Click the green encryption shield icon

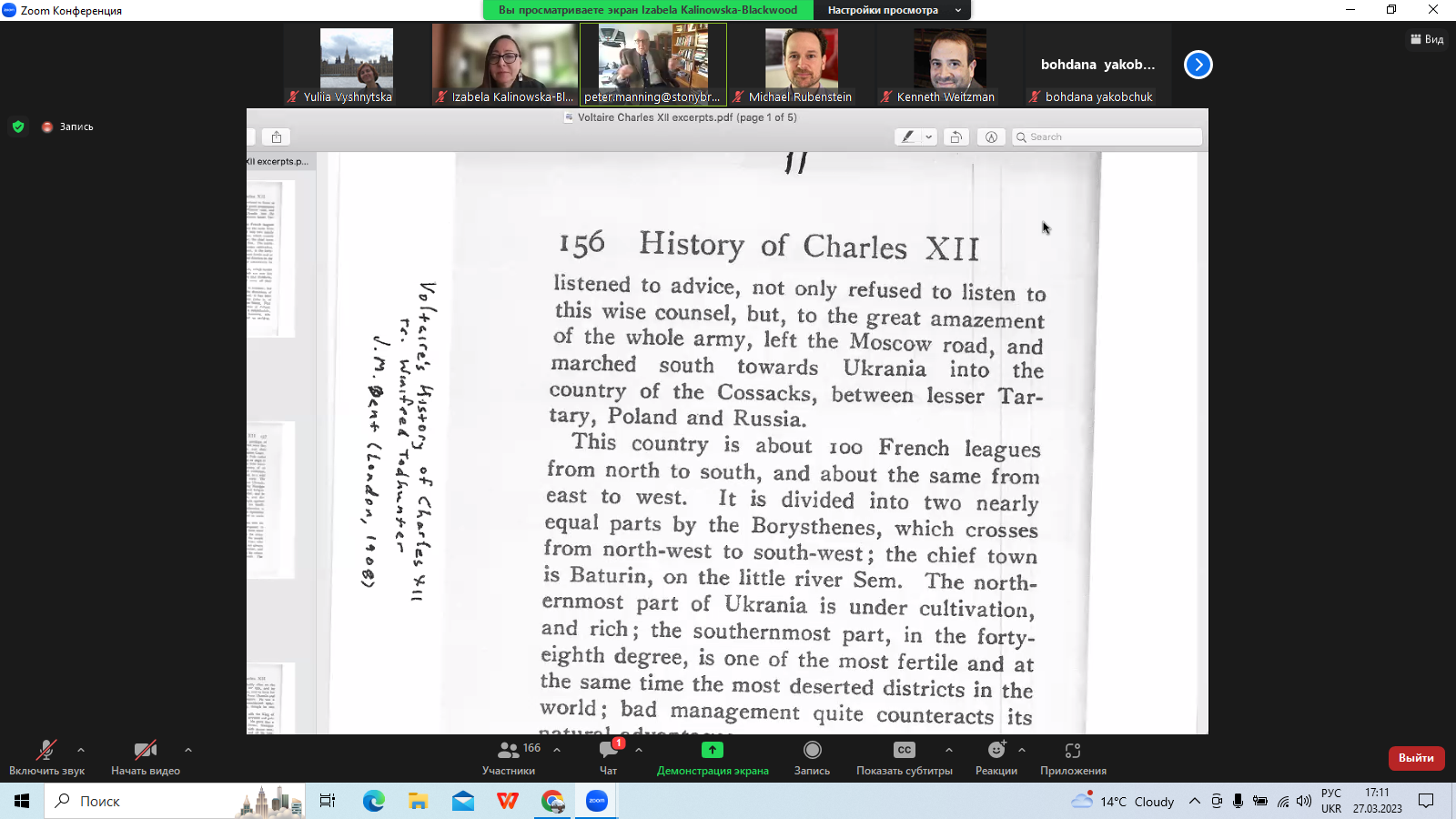tap(18, 126)
